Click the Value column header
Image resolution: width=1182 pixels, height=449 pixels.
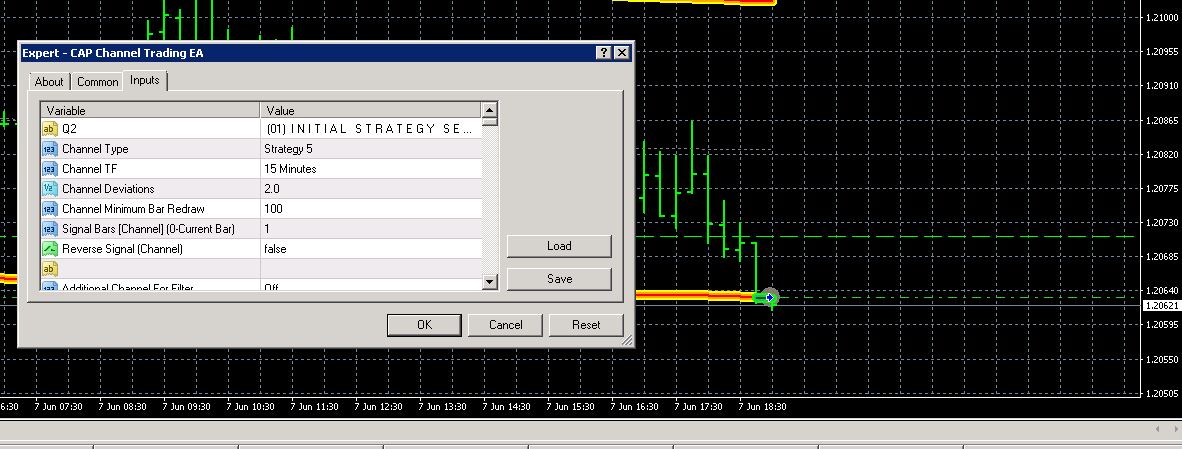pos(371,111)
